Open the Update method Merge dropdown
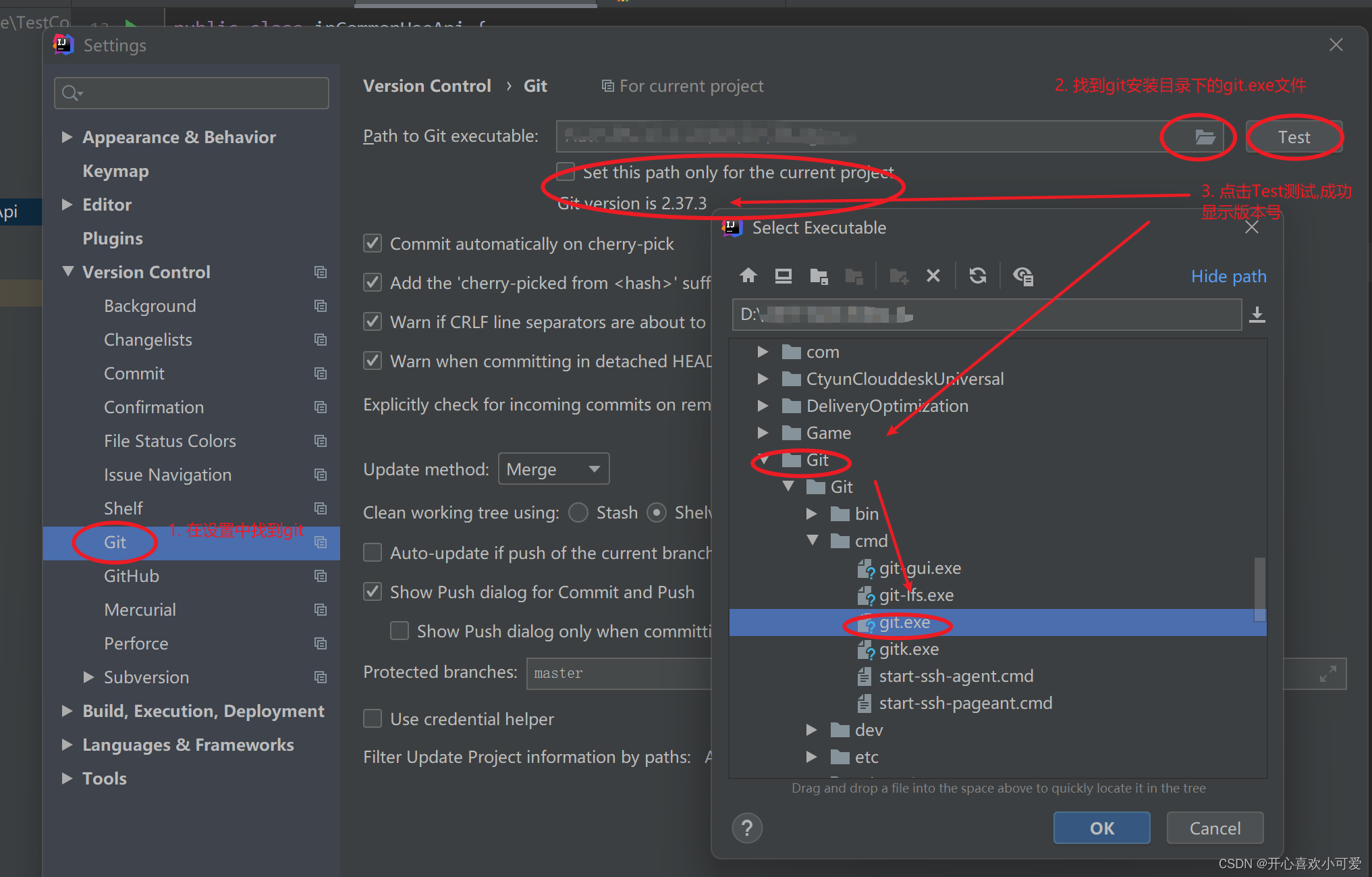Viewport: 1372px width, 877px height. [x=553, y=469]
